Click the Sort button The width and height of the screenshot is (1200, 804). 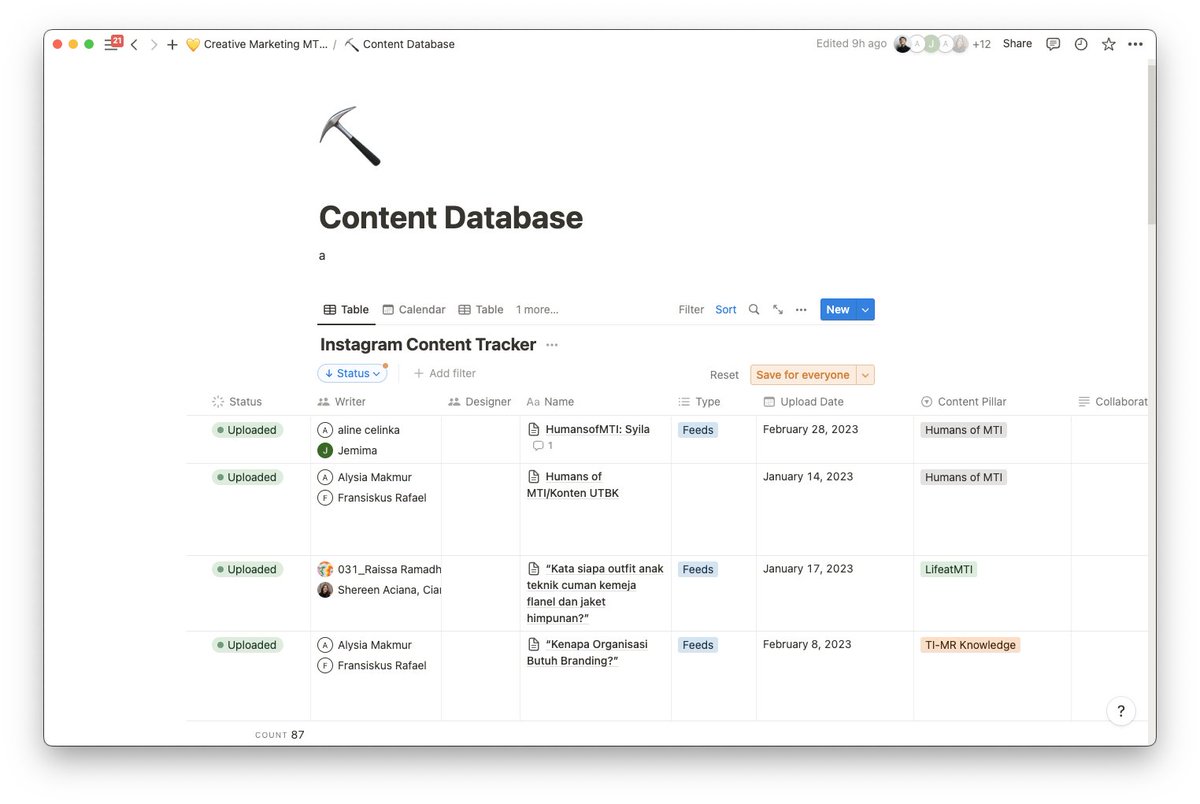click(726, 310)
